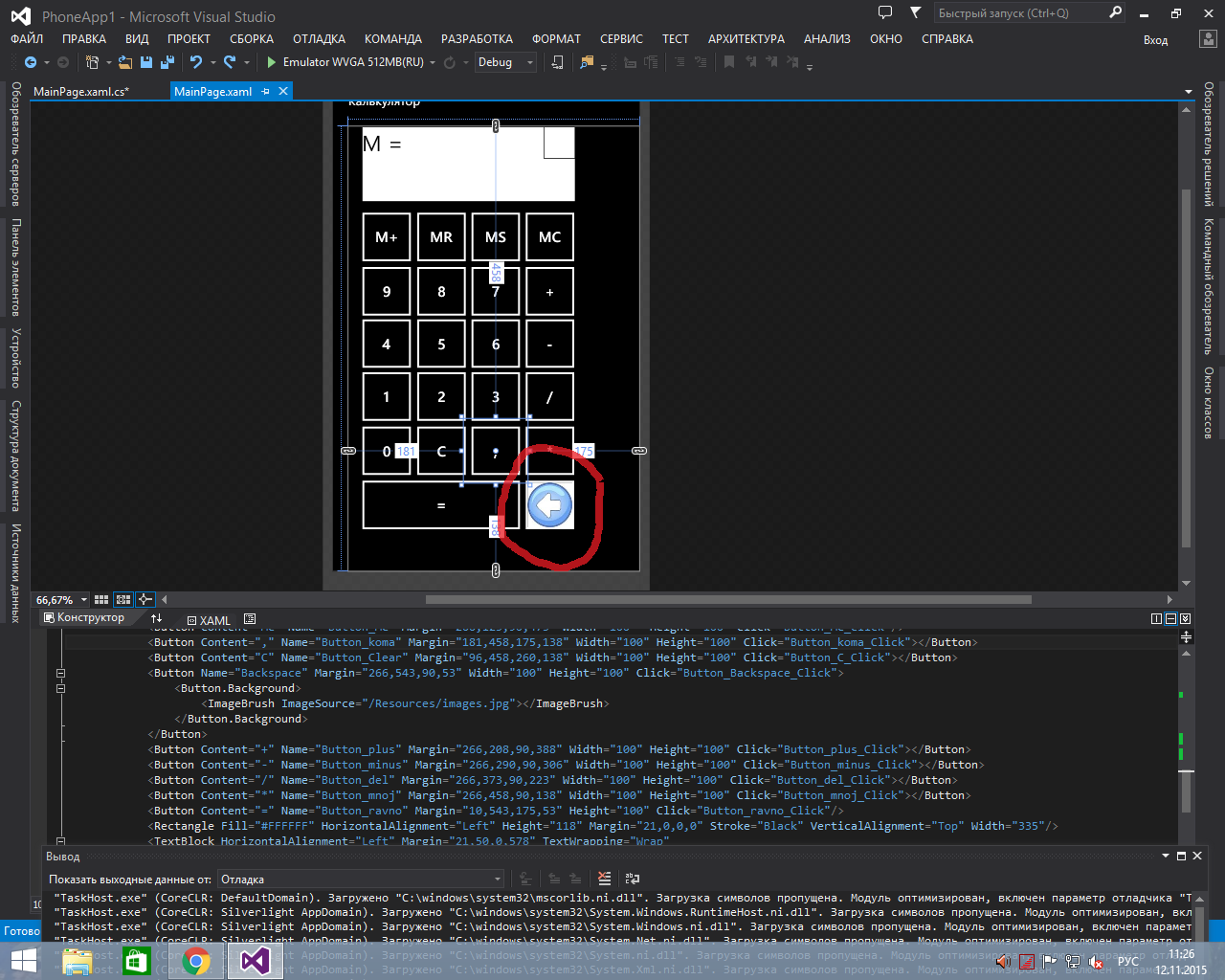The height and width of the screenshot is (980, 1225).
Task: Open Панель элементов side tab
Action: (15, 267)
